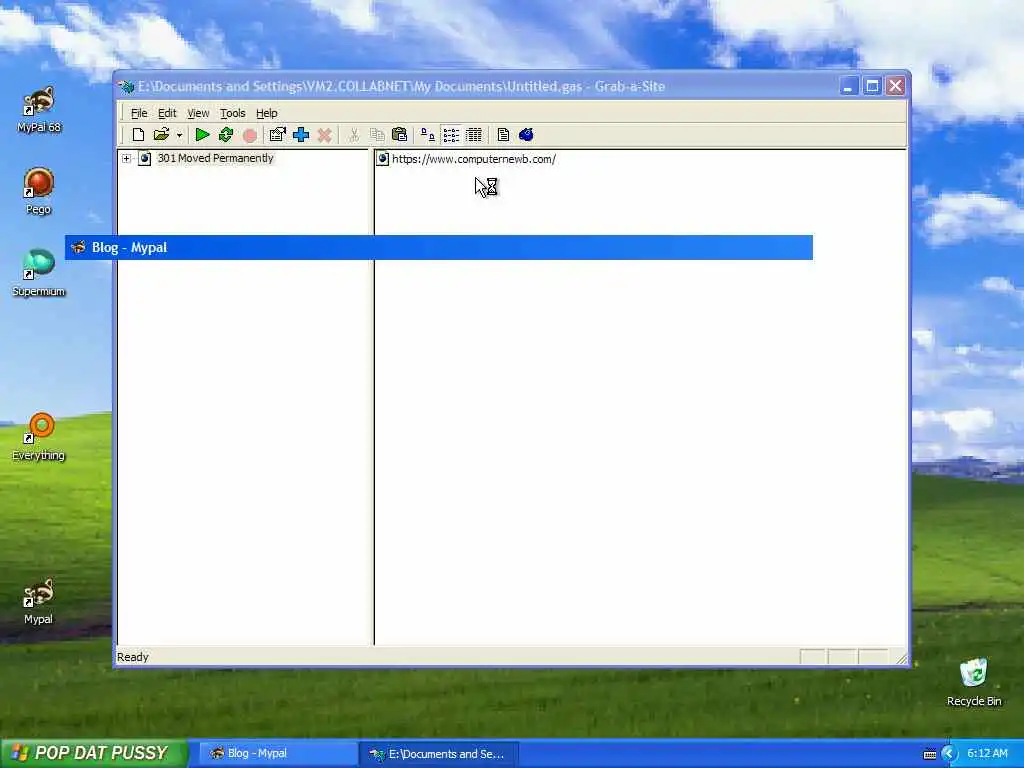Open the Mypal desktop shortcut
This screenshot has width=1024, height=768.
pos(39,601)
